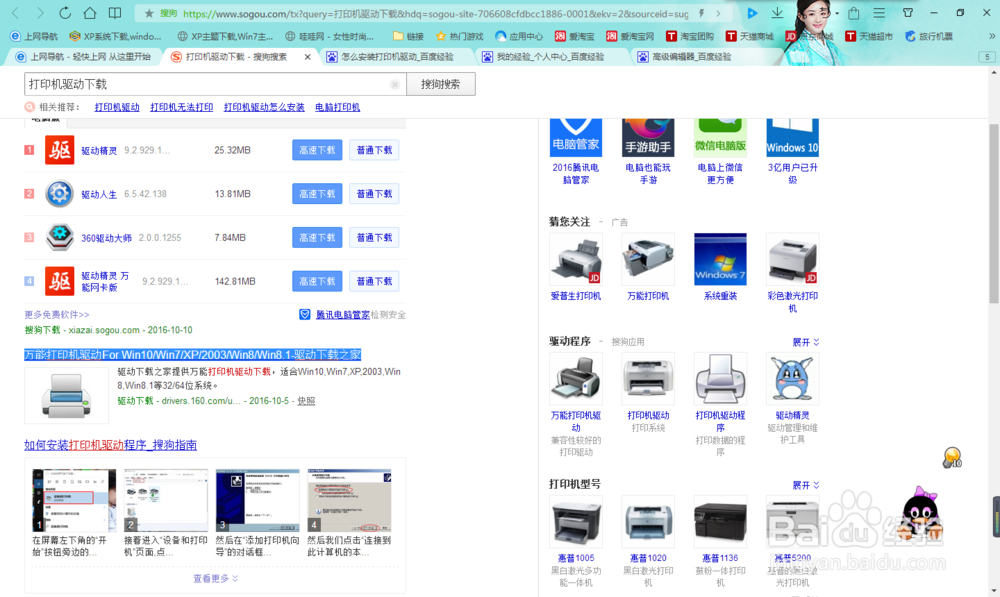Open the 如何安装打印机驱动程序 搜狗指南 link

click(110, 445)
